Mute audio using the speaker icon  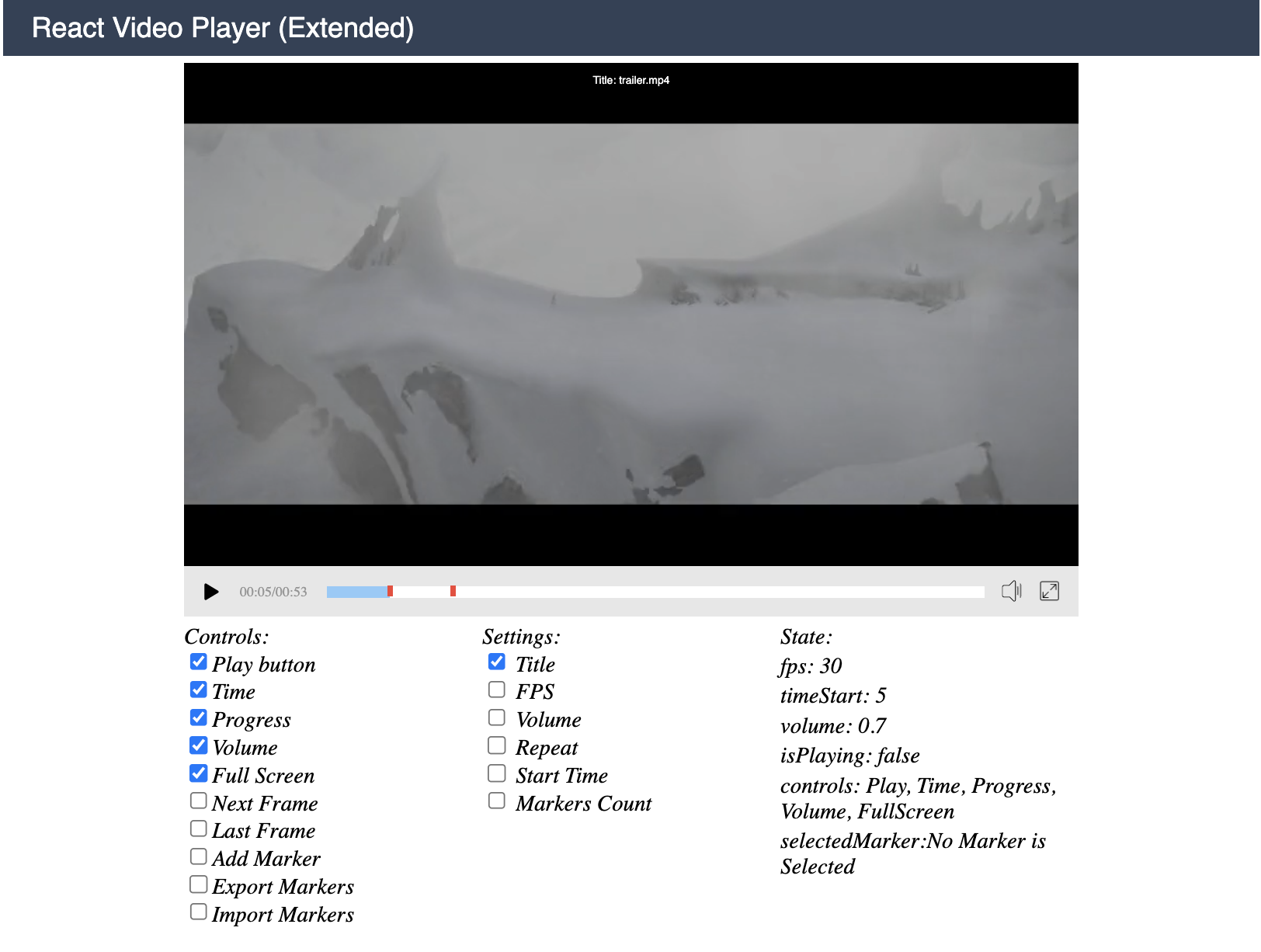pos(1012,591)
